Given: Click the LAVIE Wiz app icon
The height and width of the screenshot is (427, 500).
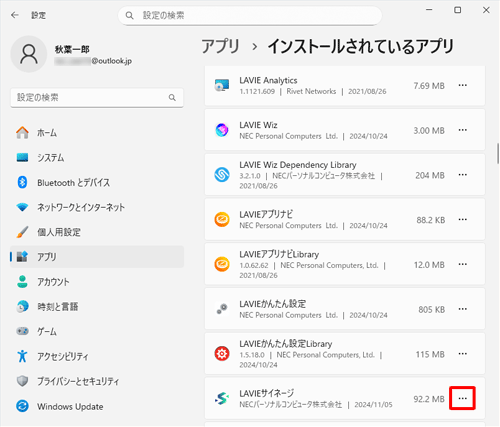Looking at the screenshot, I should coord(222,130).
